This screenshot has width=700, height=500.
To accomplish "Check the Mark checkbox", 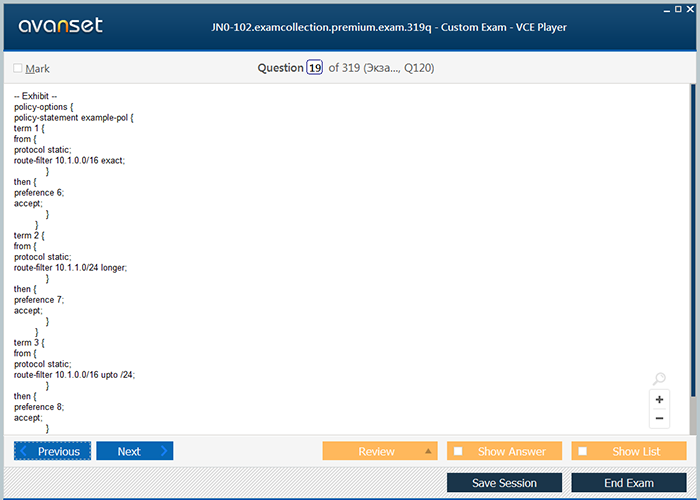I will click(x=18, y=68).
